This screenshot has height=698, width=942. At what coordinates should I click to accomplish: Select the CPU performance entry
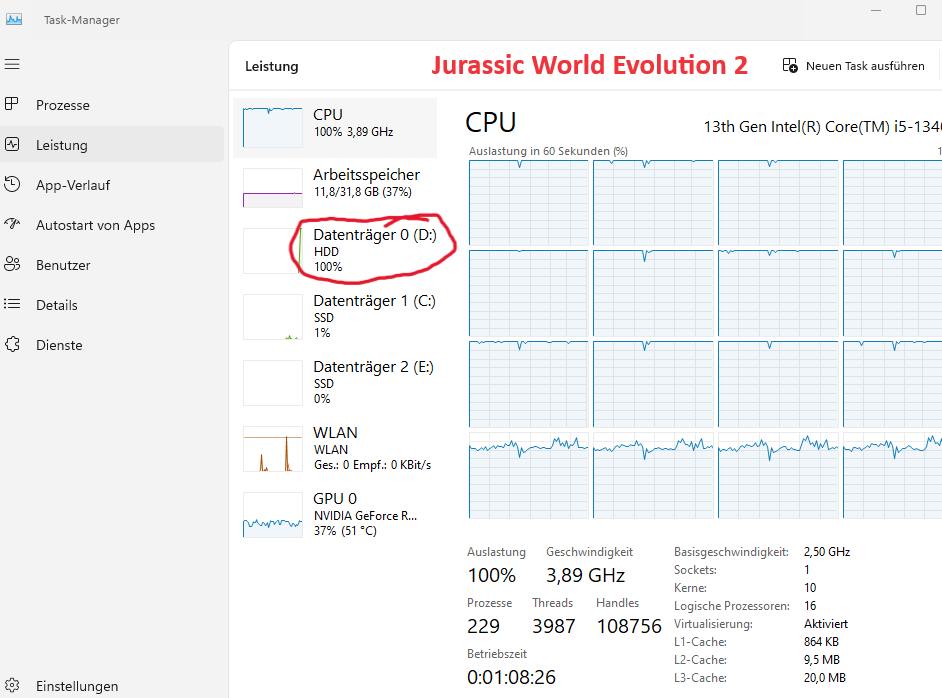point(335,128)
